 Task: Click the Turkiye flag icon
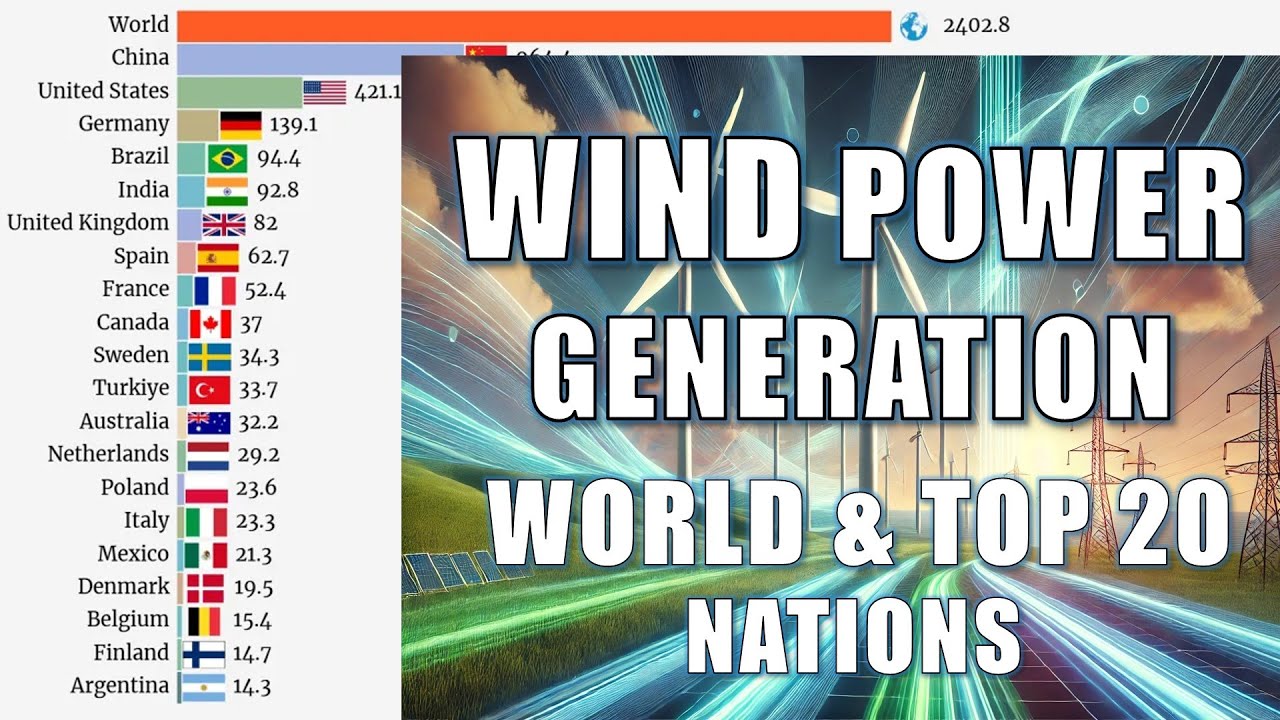209,389
